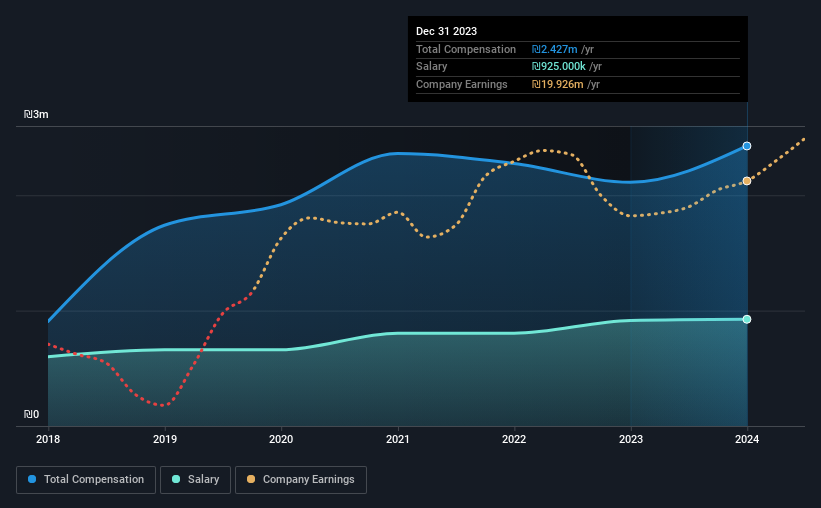821x508 pixels.
Task: Click the 2024 x-axis label
Action: (747, 439)
